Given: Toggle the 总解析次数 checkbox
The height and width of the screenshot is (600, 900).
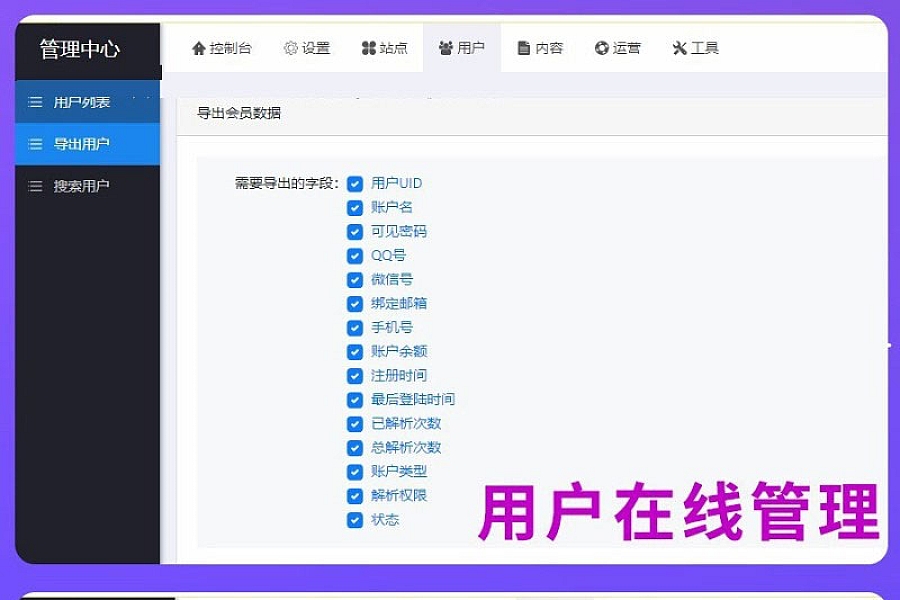Looking at the screenshot, I should coord(355,448).
